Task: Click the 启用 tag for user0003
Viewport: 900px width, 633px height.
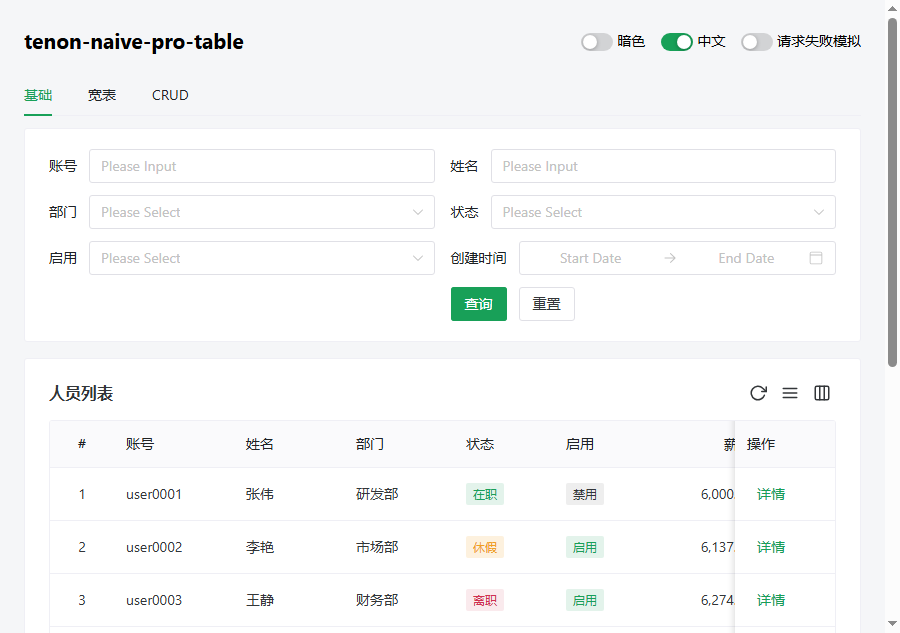Action: (x=584, y=600)
